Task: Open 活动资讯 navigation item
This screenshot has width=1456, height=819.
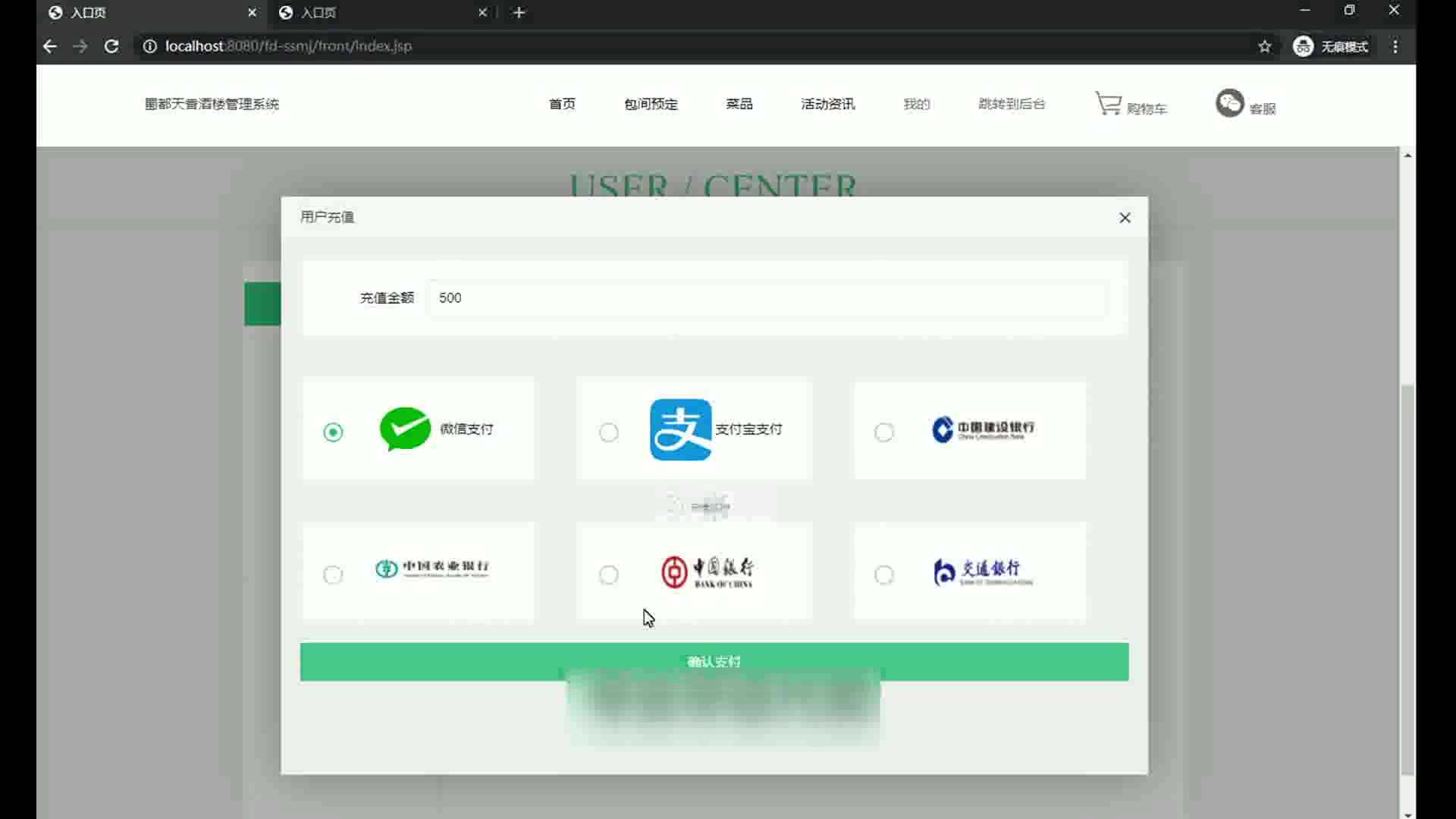Action: (x=827, y=104)
